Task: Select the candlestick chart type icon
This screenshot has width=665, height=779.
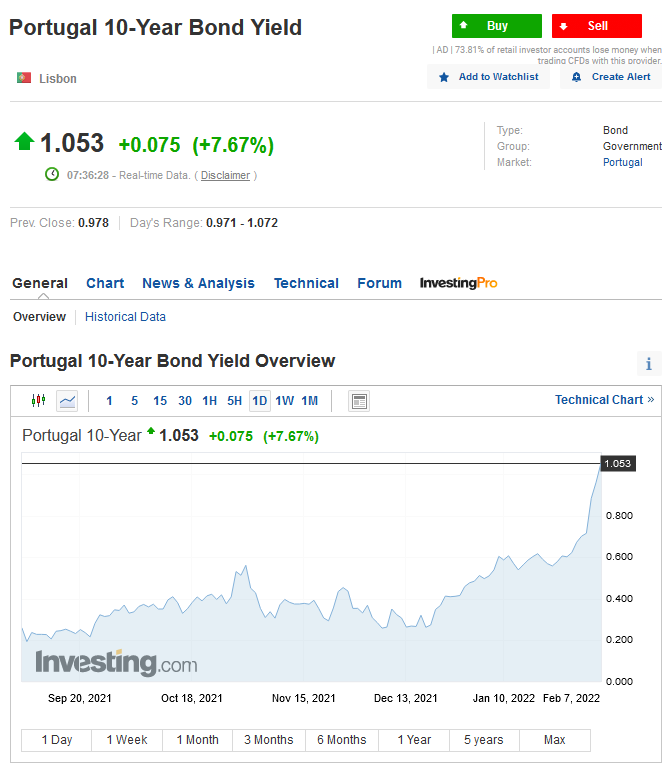Action: coord(38,400)
